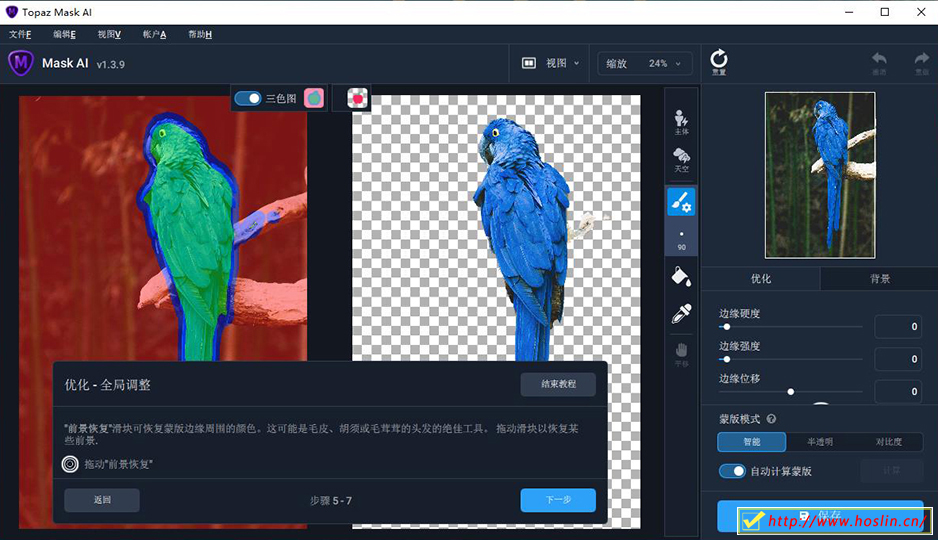The height and width of the screenshot is (540, 938).
Task: Switch to the 背景 tab
Action: pyautogui.click(x=879, y=279)
